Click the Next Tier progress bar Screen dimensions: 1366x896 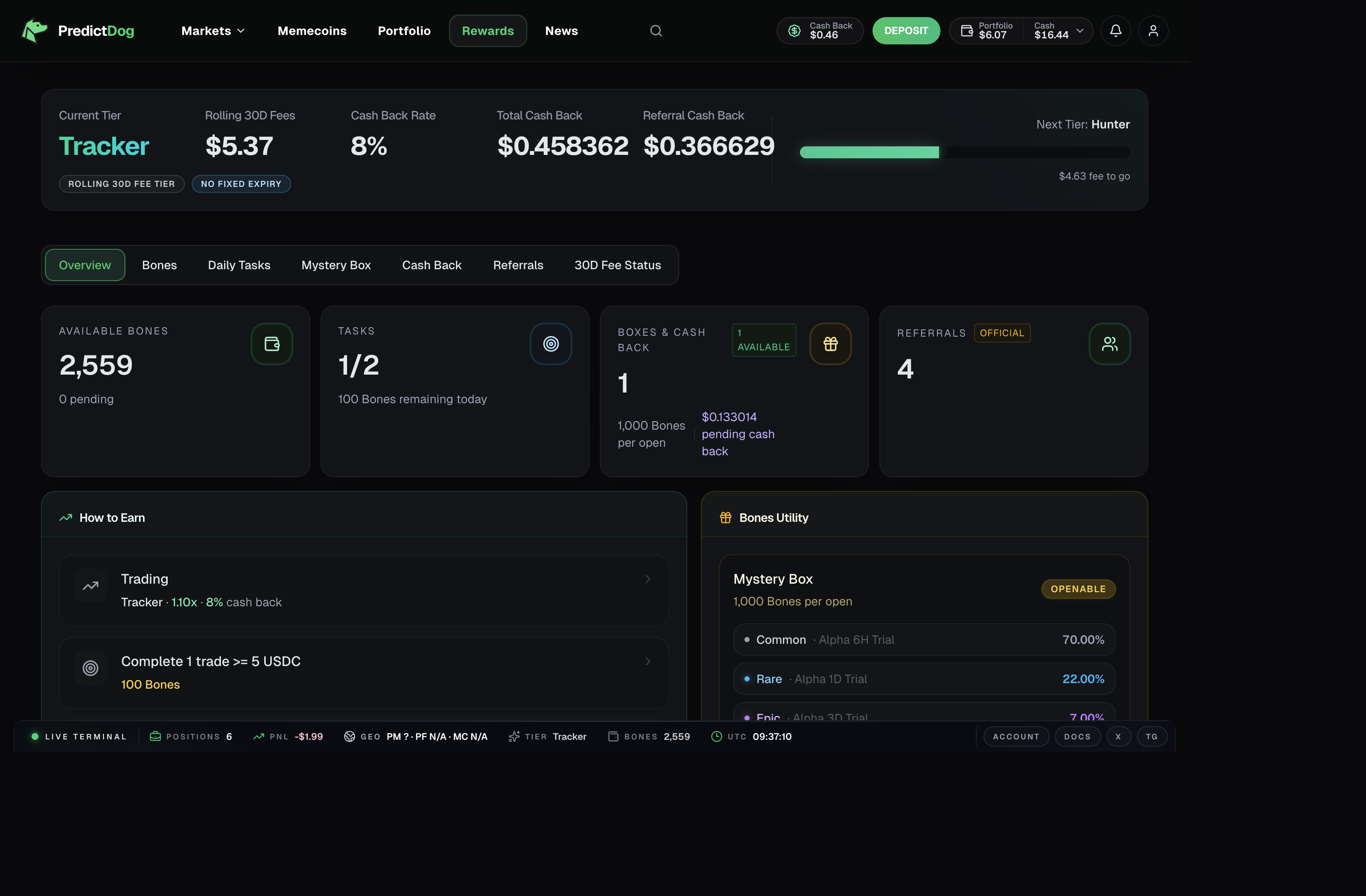pos(965,152)
